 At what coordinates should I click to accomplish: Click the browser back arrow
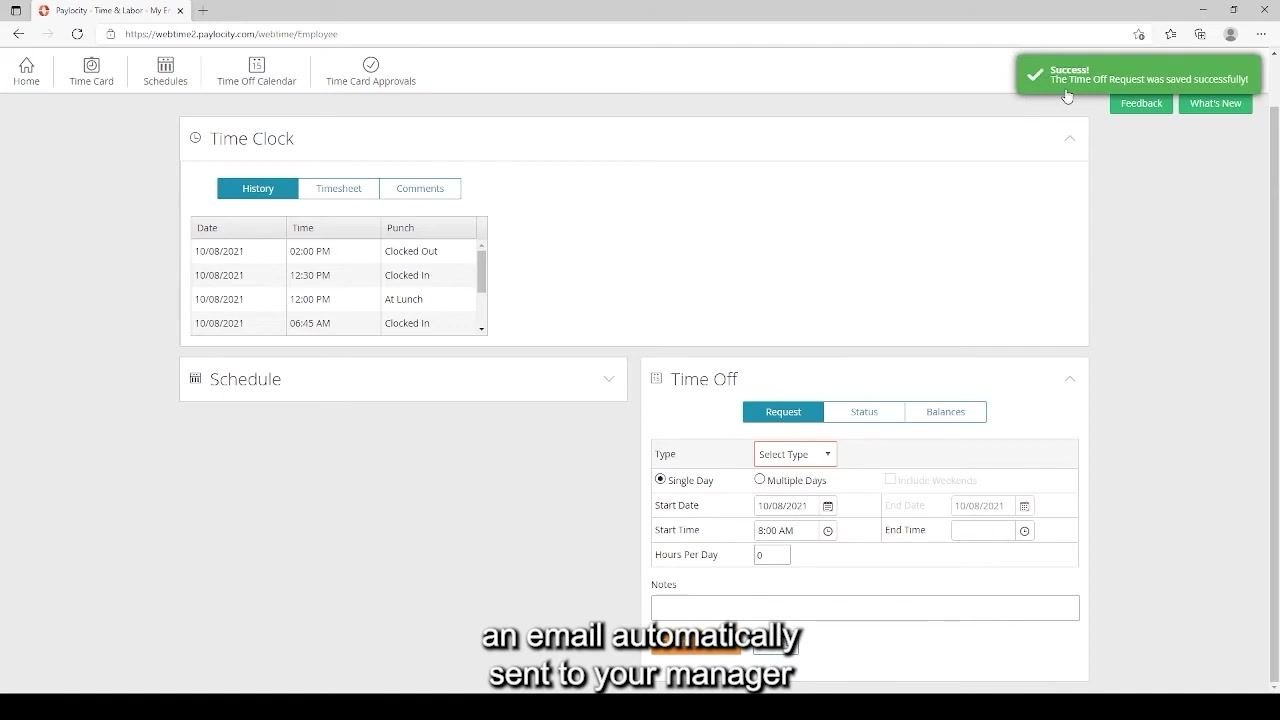point(18,34)
